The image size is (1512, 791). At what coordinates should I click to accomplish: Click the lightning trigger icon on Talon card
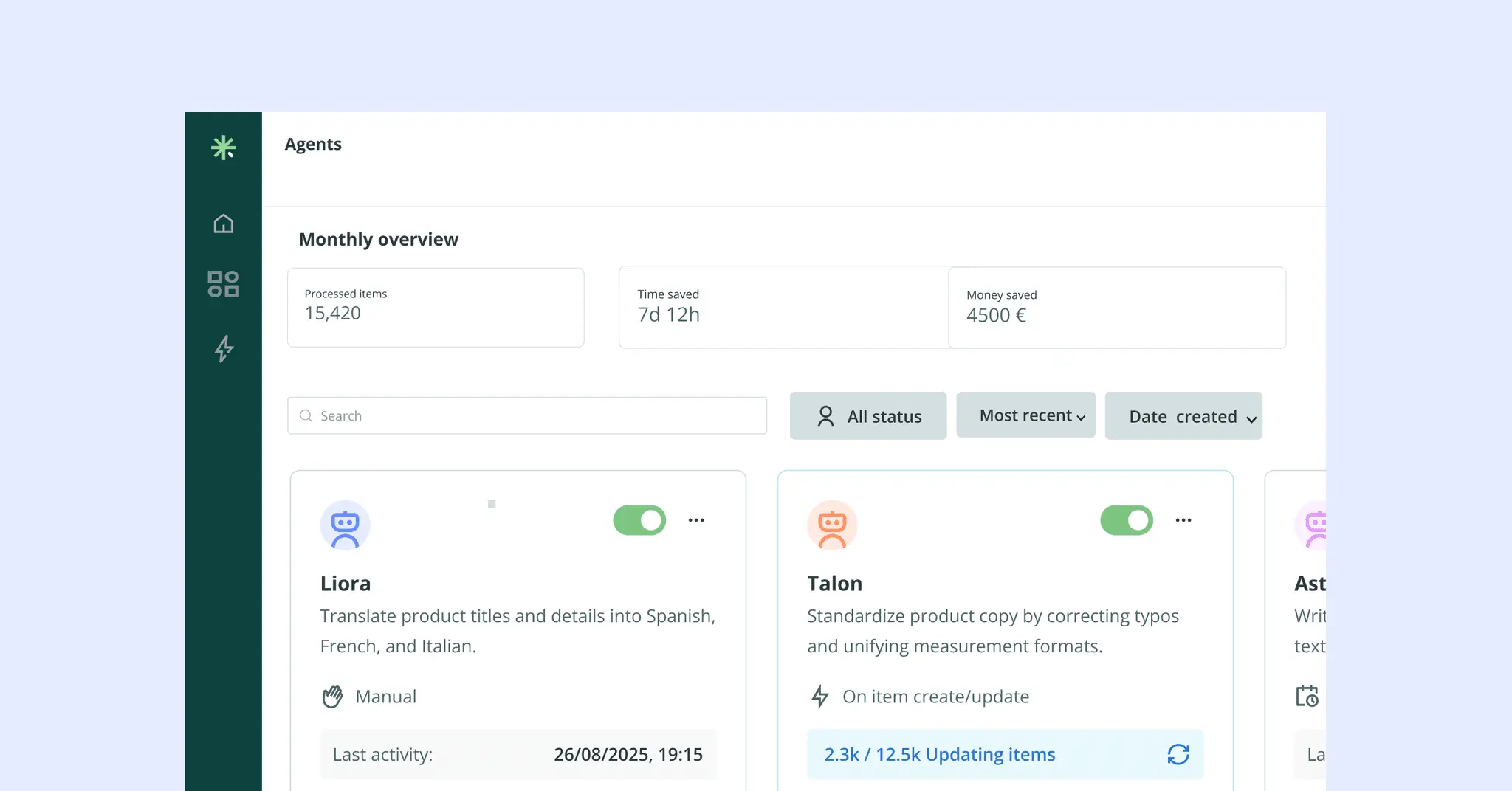(820, 697)
